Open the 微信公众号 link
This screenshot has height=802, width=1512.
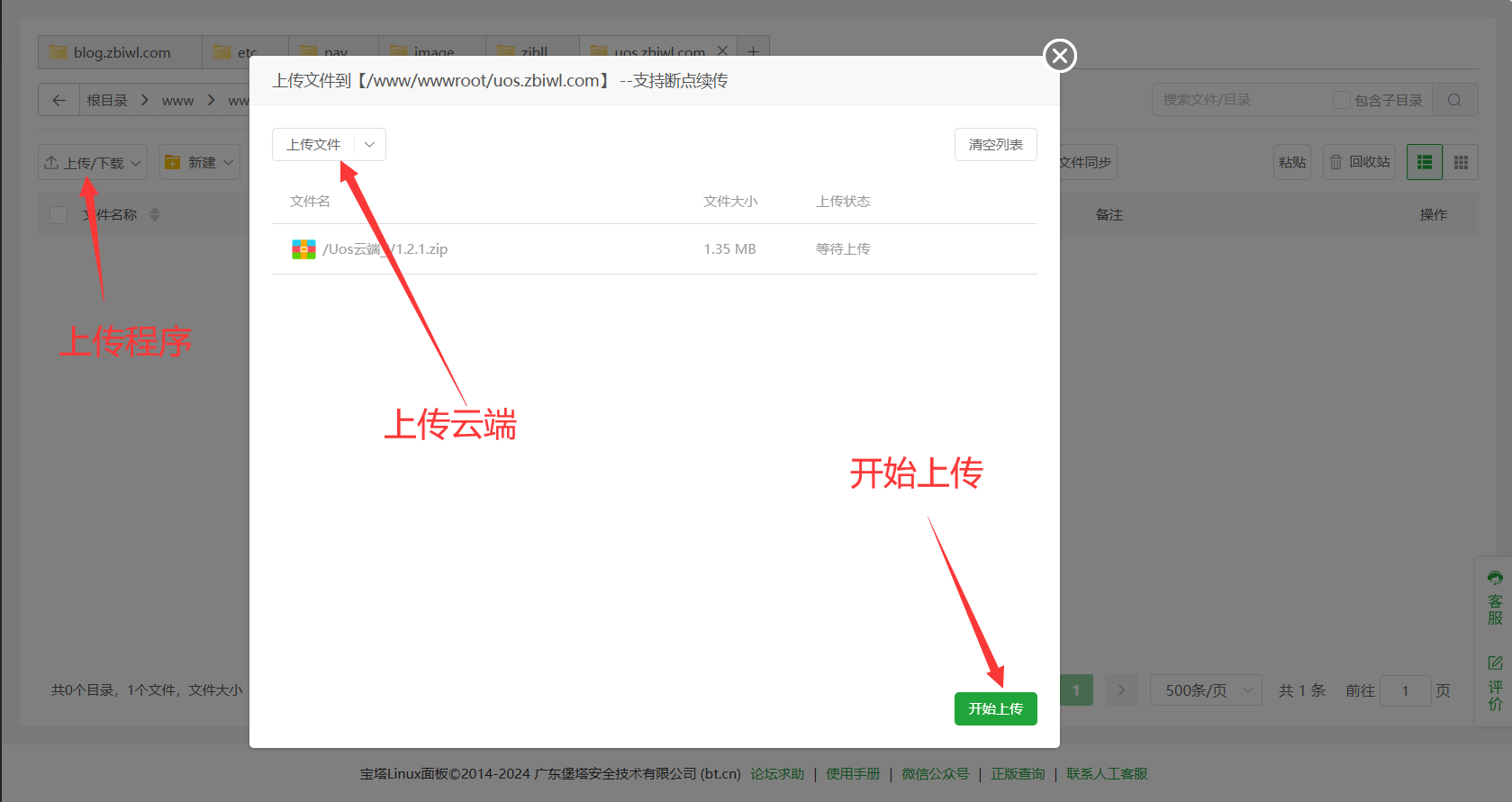[936, 774]
